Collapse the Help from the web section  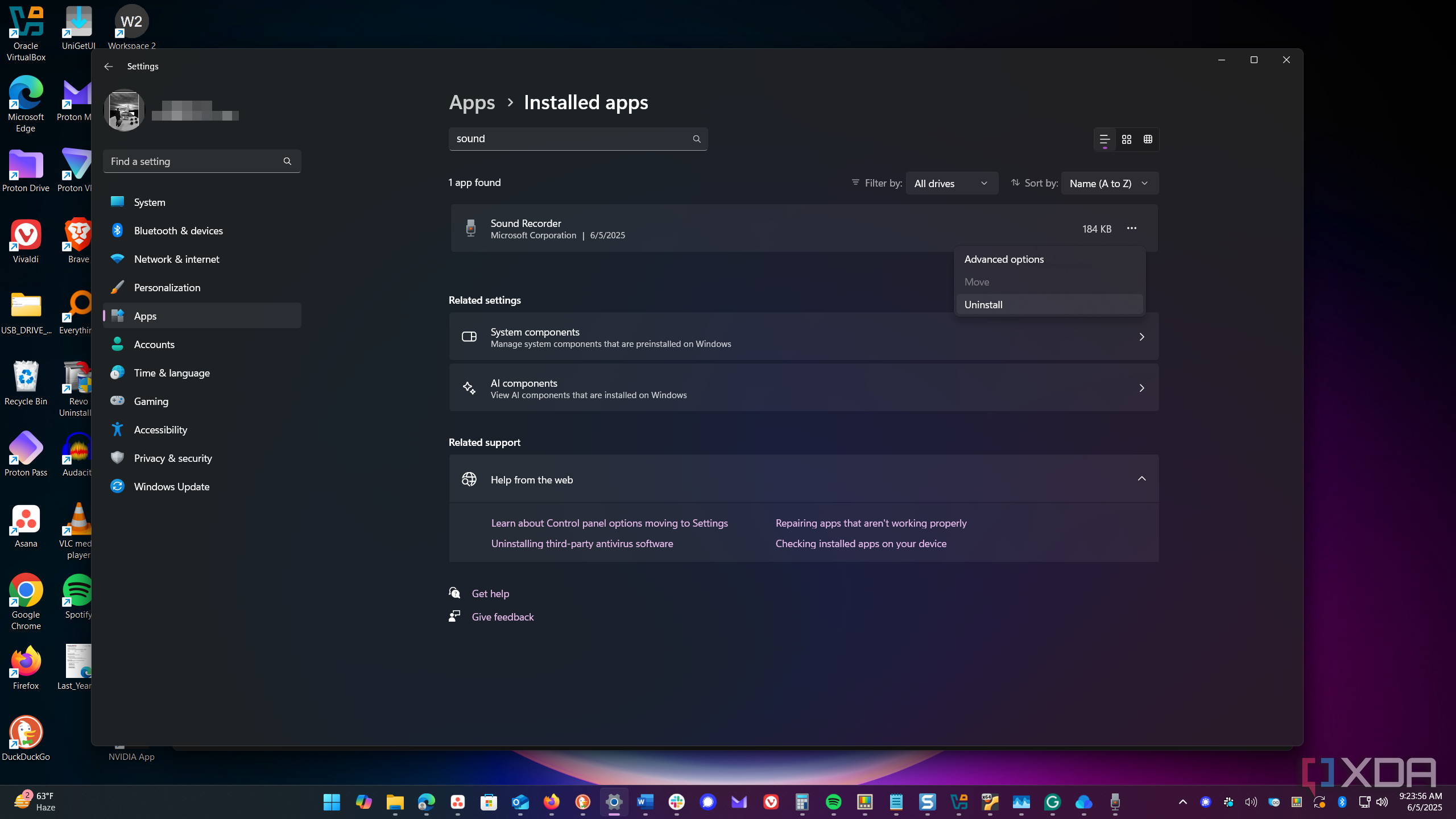pyautogui.click(x=1141, y=479)
